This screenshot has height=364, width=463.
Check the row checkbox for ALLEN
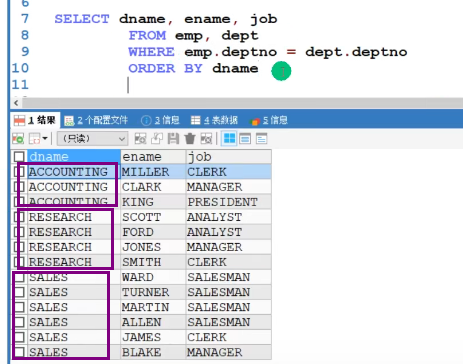pos(19,322)
